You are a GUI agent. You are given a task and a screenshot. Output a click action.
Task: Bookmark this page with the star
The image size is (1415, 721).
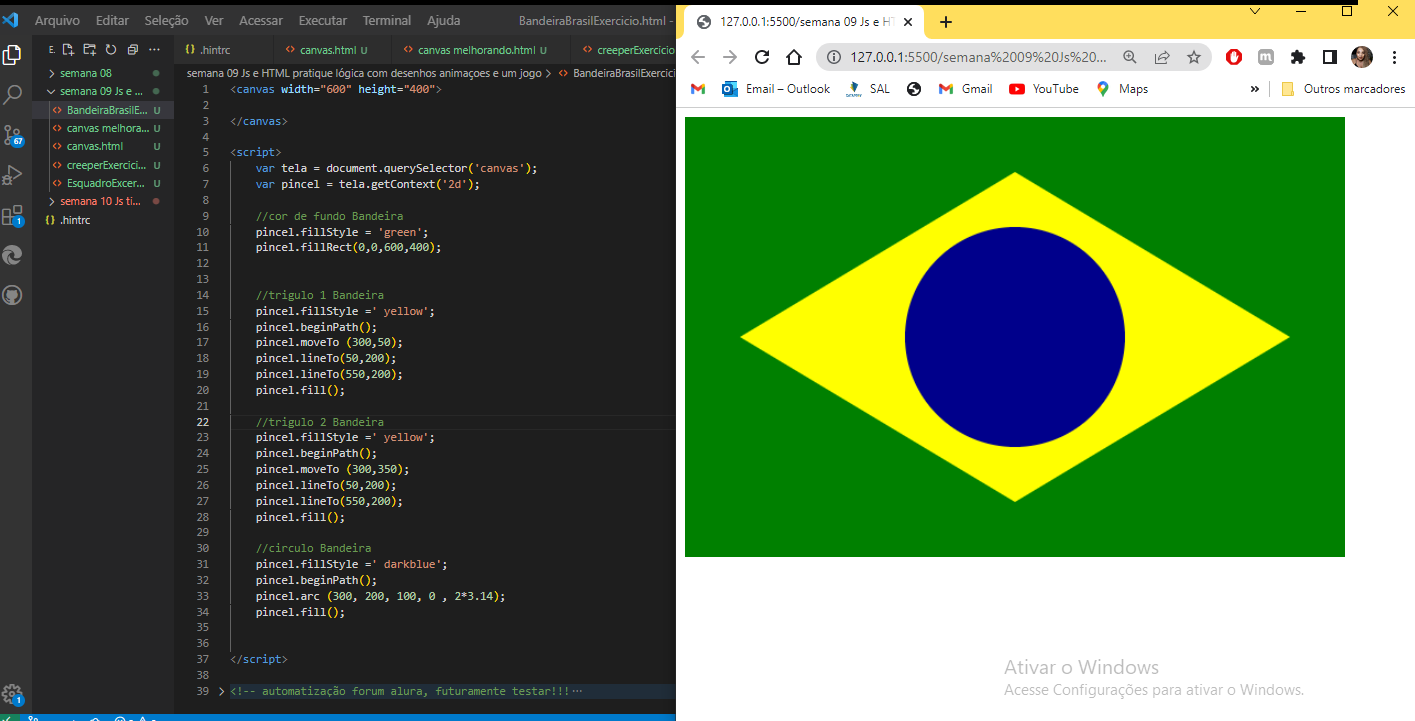[1194, 57]
